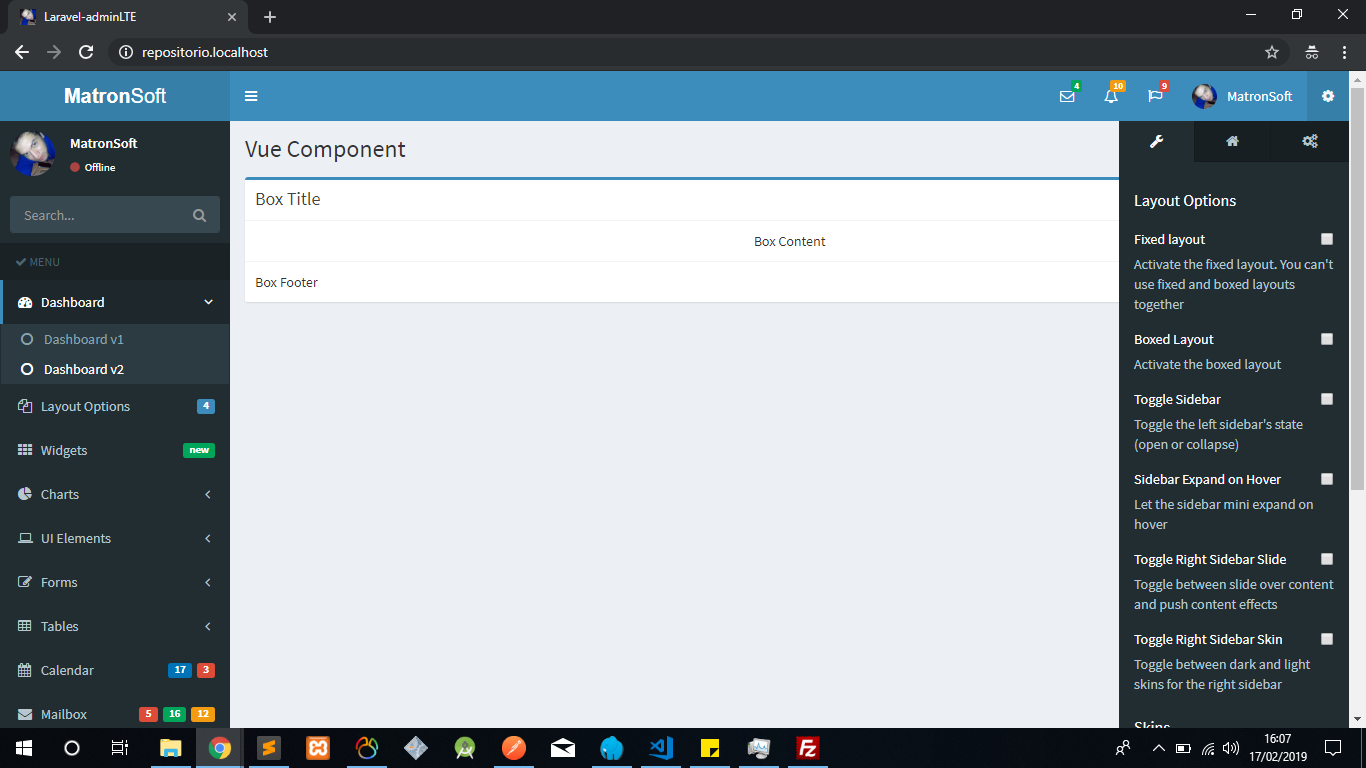Image resolution: width=1366 pixels, height=768 pixels.
Task: Enable the Boxed Layout checkbox
Action: pyautogui.click(x=1327, y=339)
